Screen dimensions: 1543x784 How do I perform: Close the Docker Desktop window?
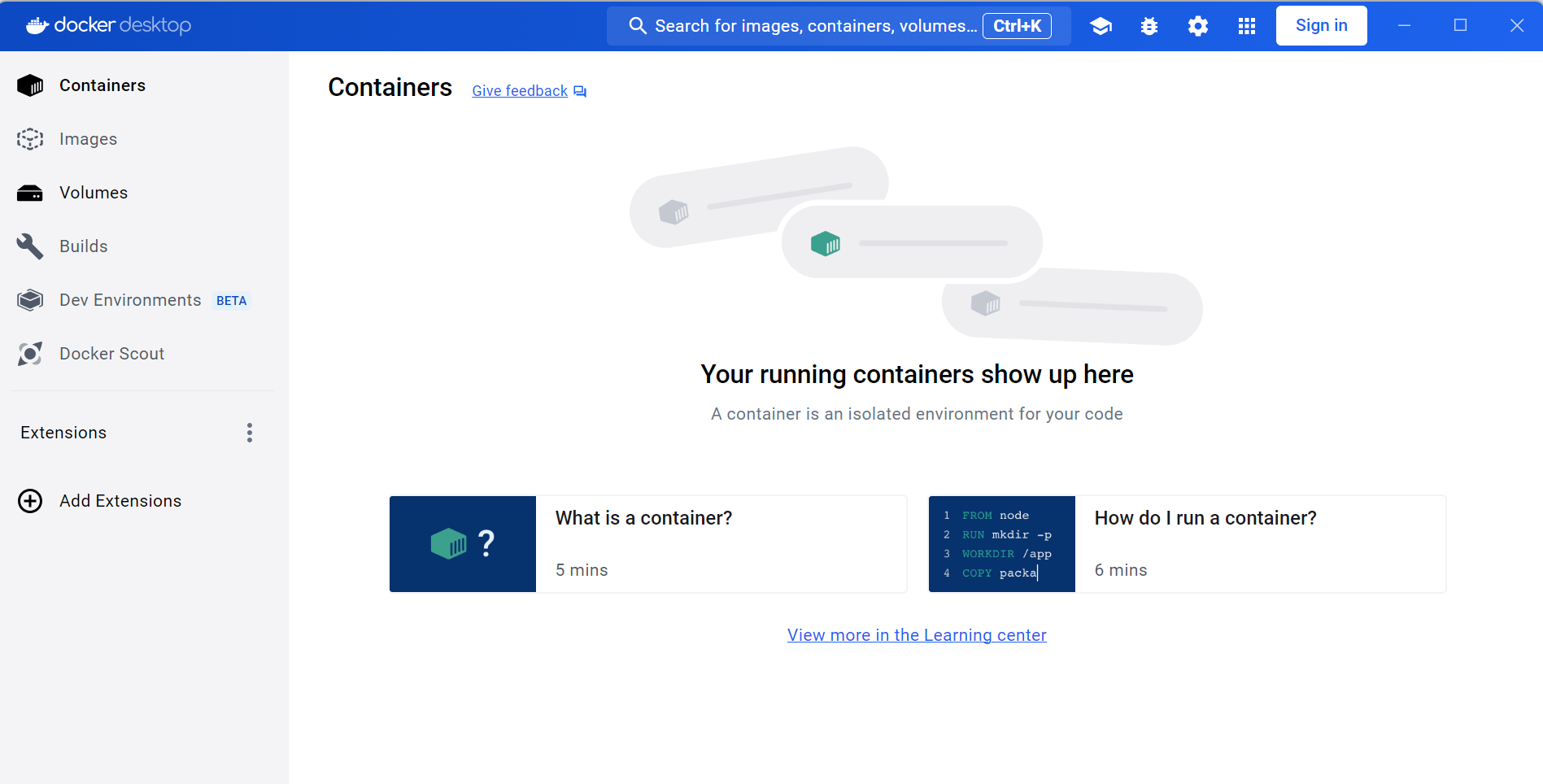(x=1517, y=26)
